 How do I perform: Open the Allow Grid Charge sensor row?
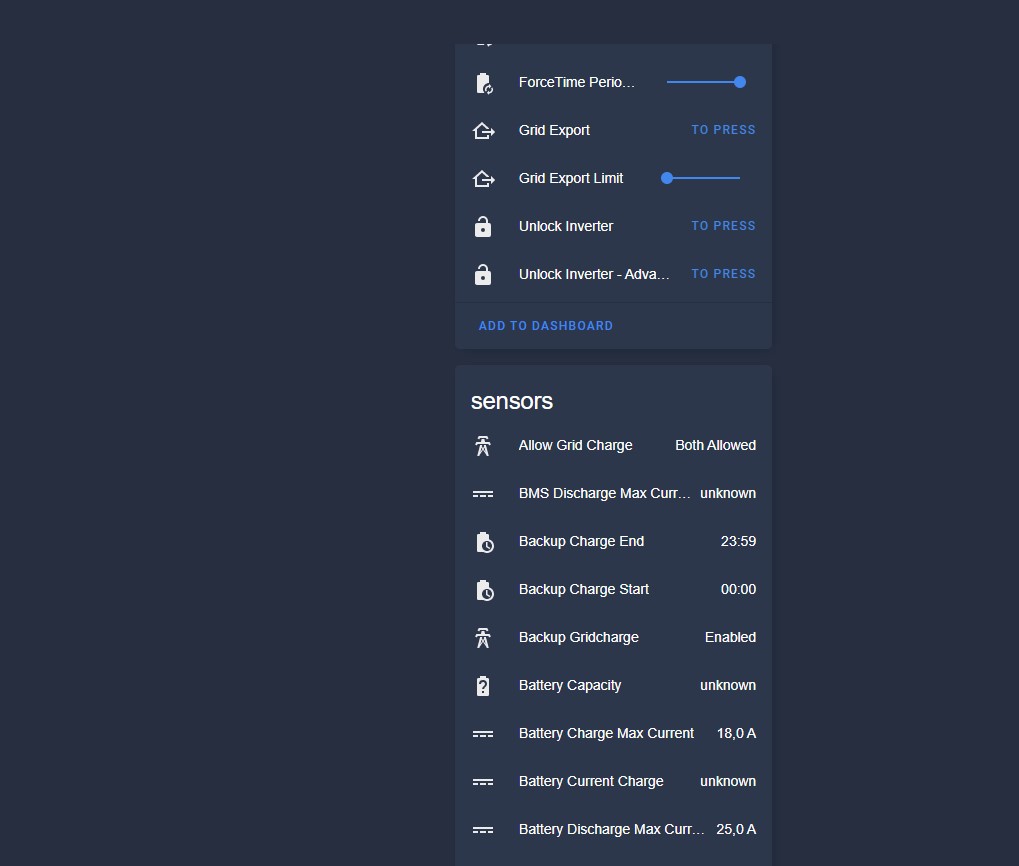click(x=613, y=446)
